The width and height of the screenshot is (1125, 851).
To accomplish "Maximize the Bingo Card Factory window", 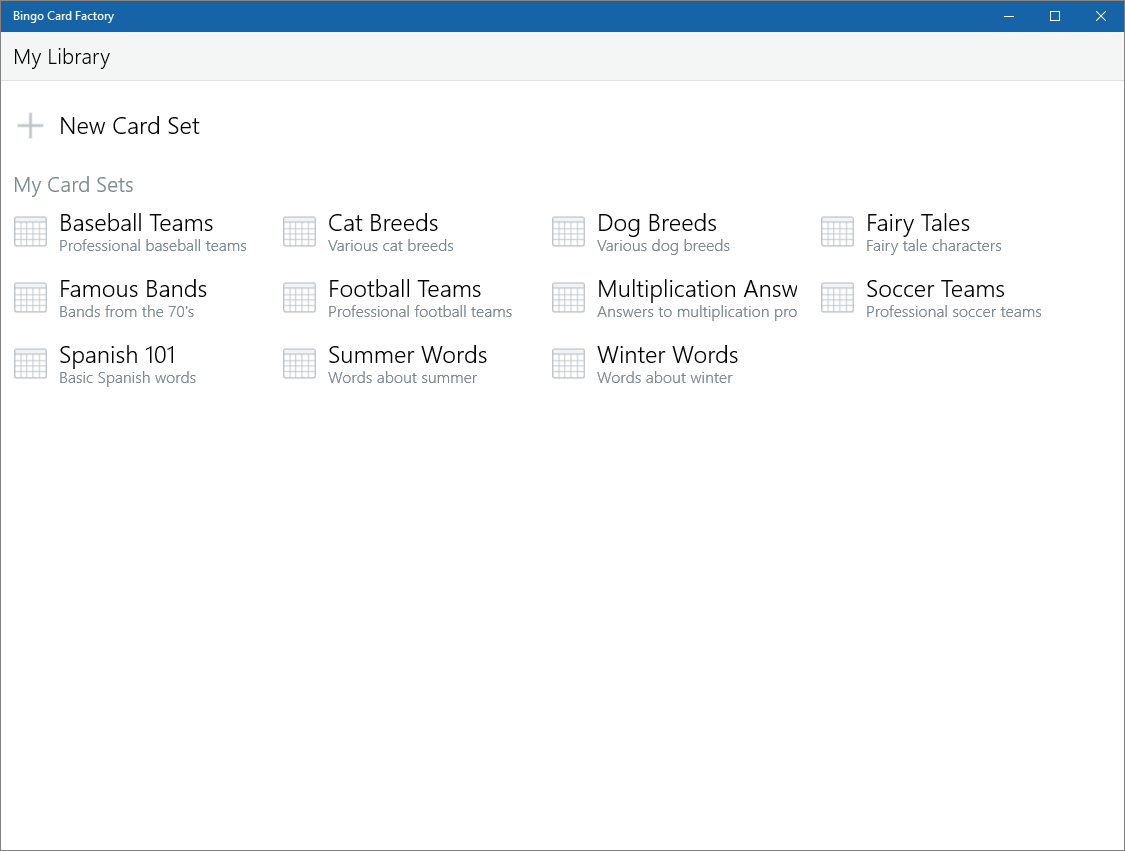I will (1054, 16).
